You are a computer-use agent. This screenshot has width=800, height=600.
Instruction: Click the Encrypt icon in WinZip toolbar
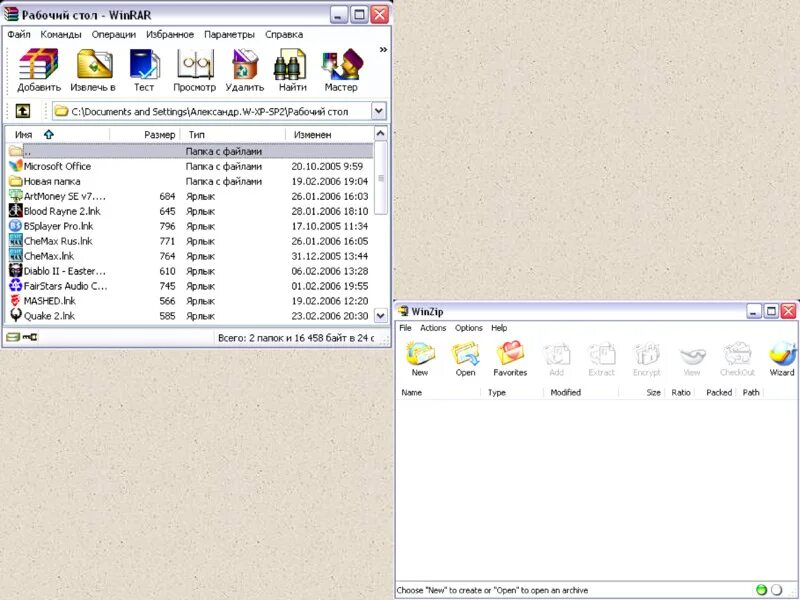[646, 358]
